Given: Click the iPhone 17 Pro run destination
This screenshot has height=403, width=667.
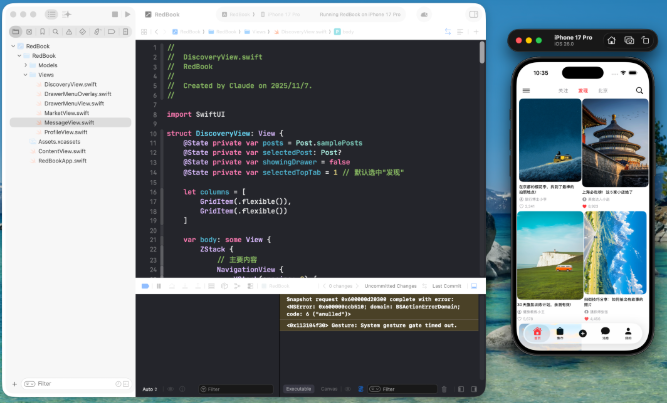Looking at the screenshot, I should tap(280, 14).
